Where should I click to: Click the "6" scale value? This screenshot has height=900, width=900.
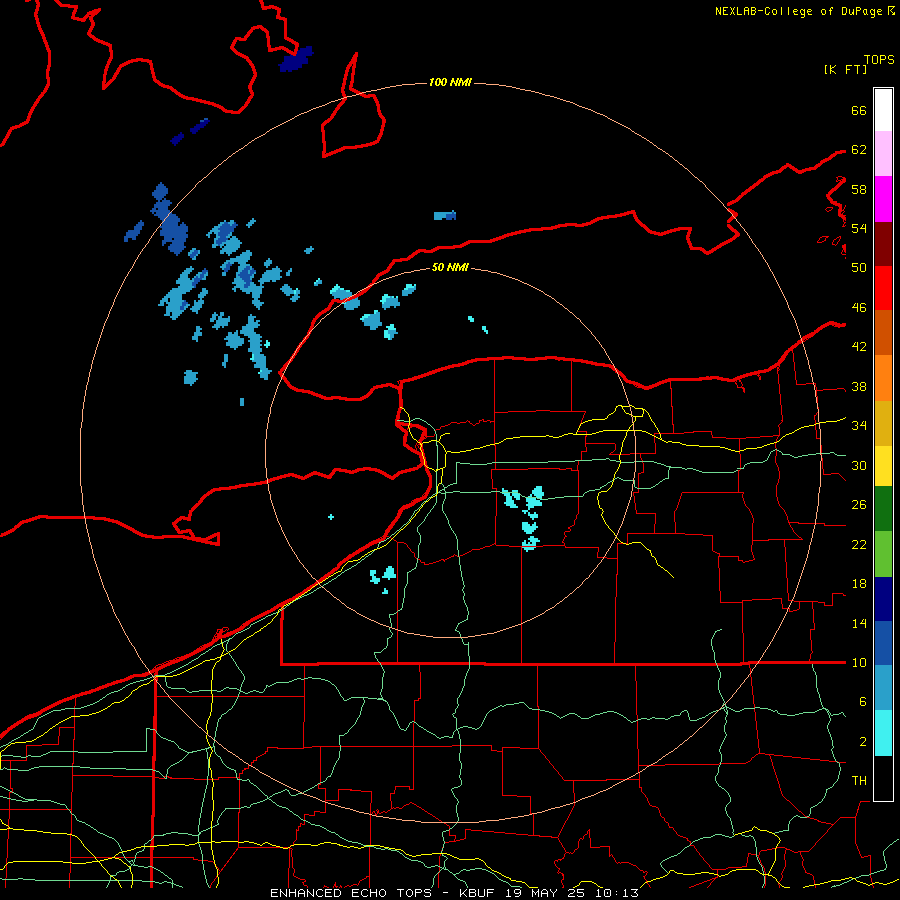coord(863,701)
